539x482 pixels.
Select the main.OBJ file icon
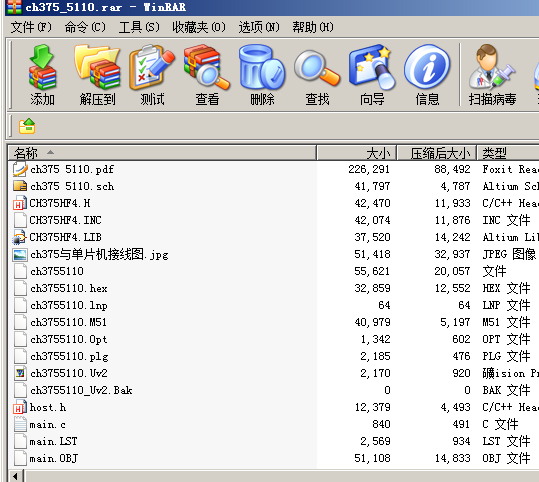(20, 458)
